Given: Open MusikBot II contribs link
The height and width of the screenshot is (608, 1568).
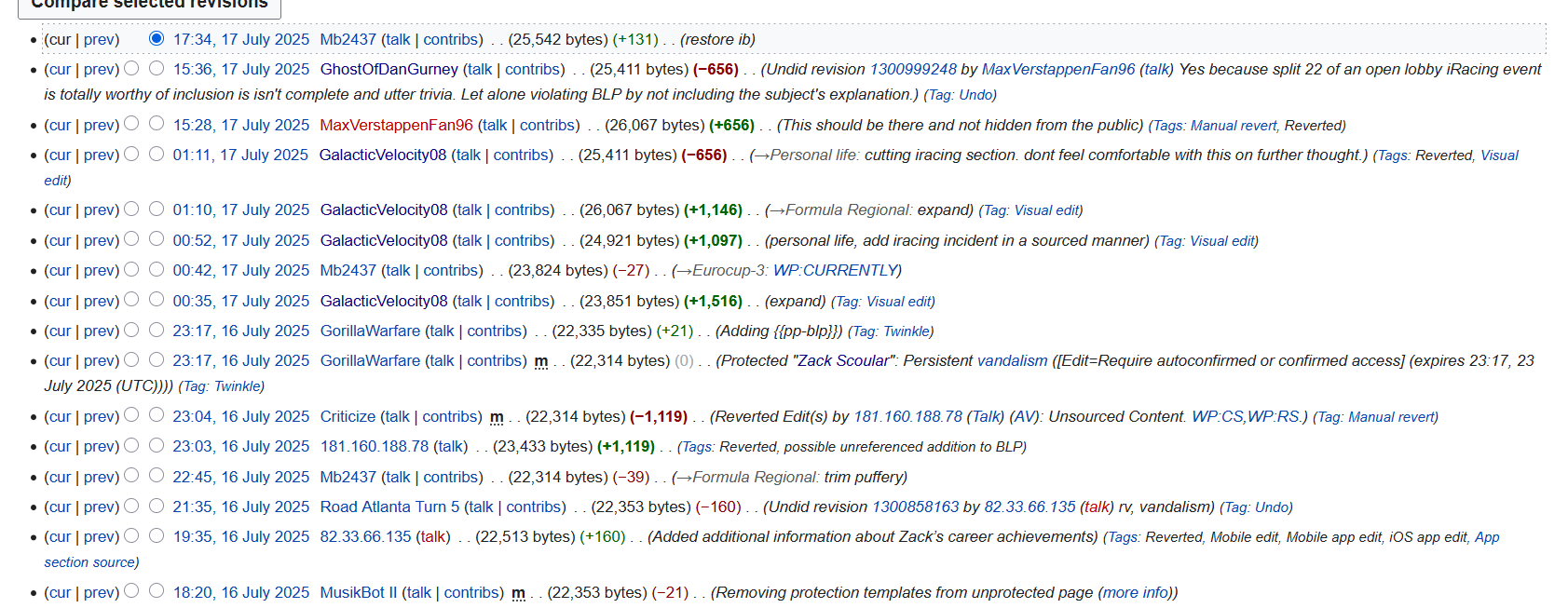Looking at the screenshot, I should [x=471, y=592].
